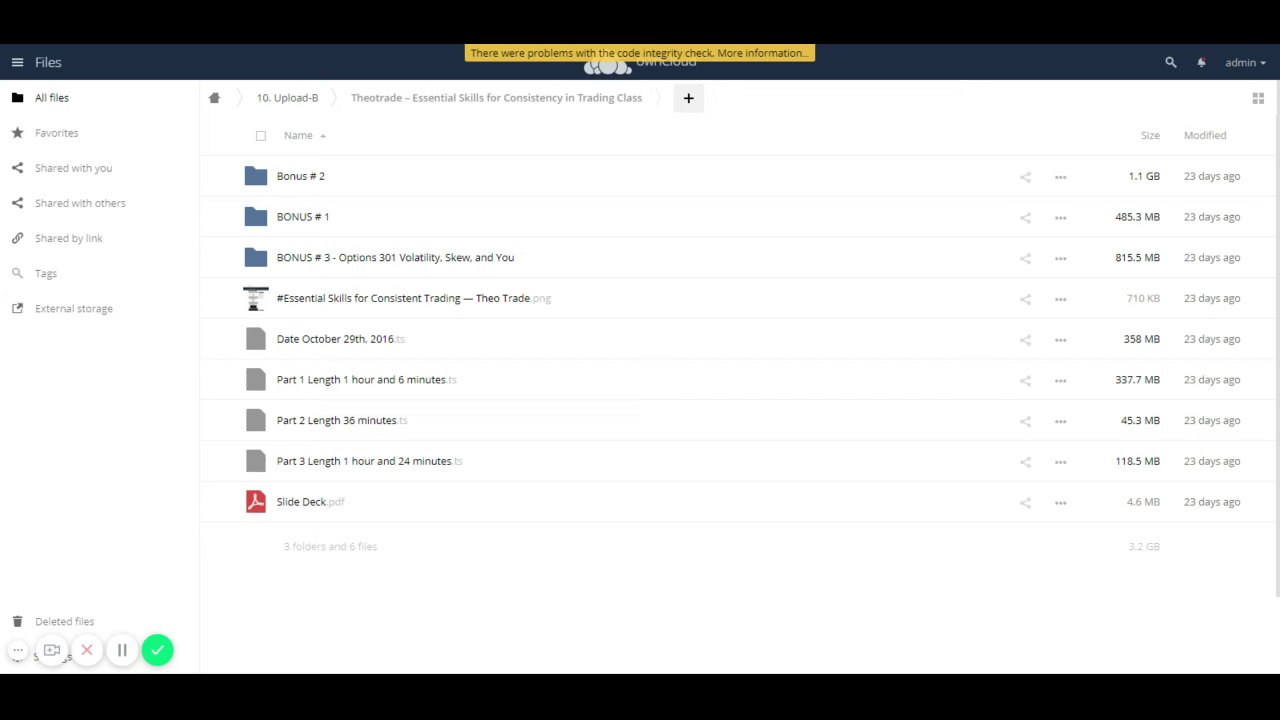
Task: Open the BONUS # 1 folder
Action: point(303,217)
